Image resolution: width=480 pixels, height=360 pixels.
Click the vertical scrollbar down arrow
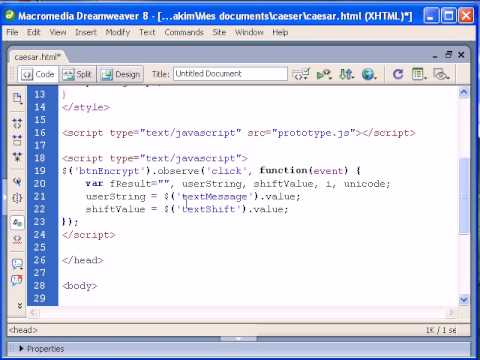(x=463, y=299)
